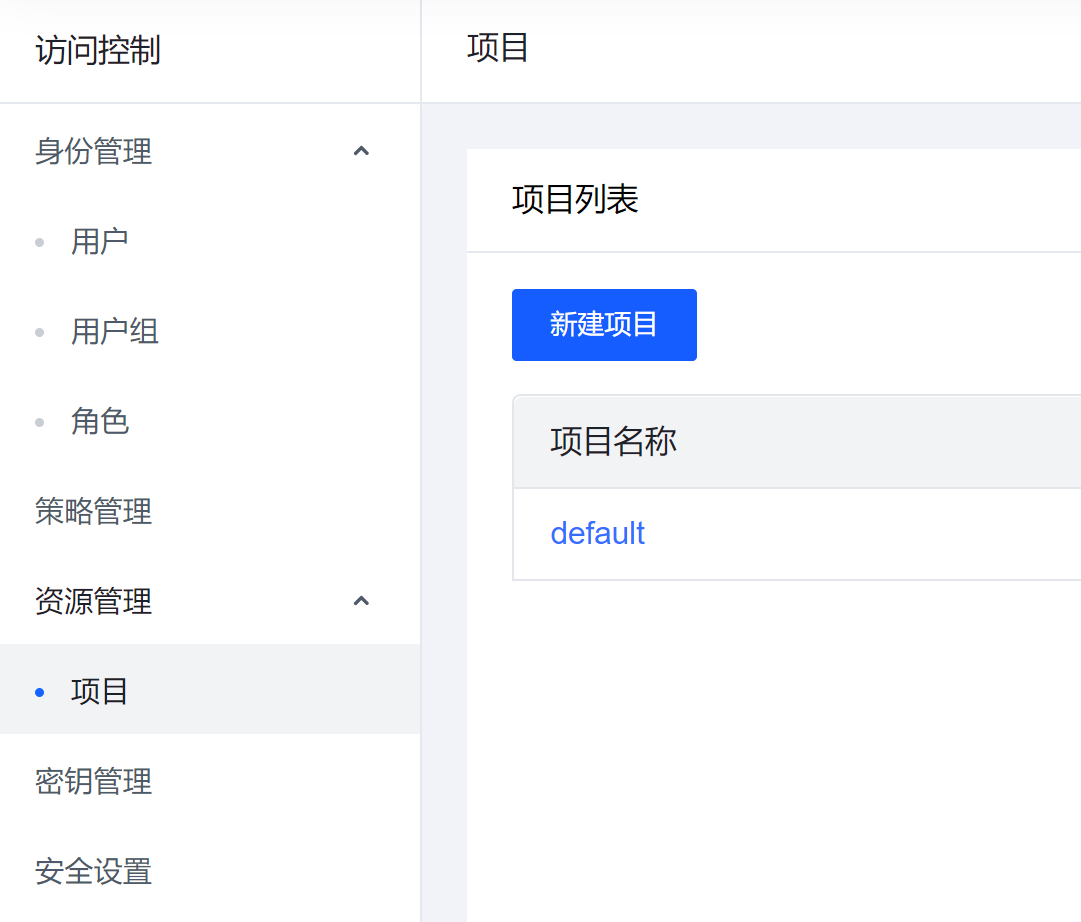The width and height of the screenshot is (1081, 922).
Task: Click the 访问控制 sidebar title
Action: (98, 50)
